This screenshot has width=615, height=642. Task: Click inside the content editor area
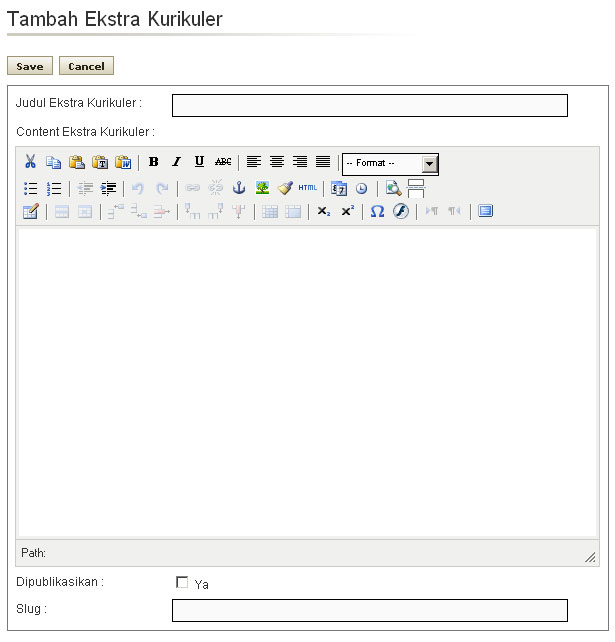[x=308, y=382]
